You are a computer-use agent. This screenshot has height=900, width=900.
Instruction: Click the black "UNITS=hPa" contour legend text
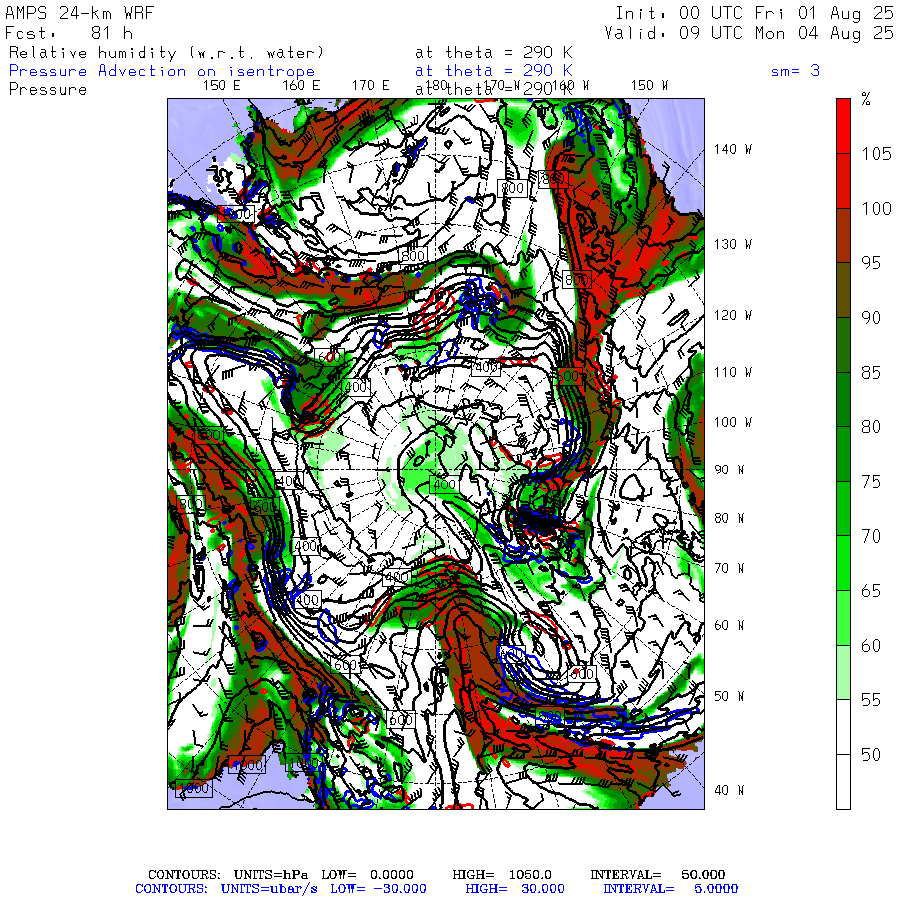click(272, 875)
